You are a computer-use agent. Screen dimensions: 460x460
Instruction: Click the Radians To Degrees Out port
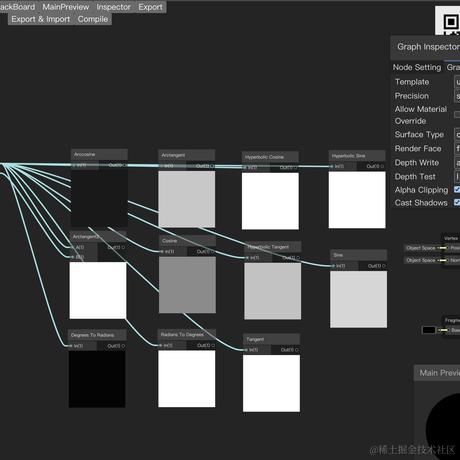click(213, 345)
